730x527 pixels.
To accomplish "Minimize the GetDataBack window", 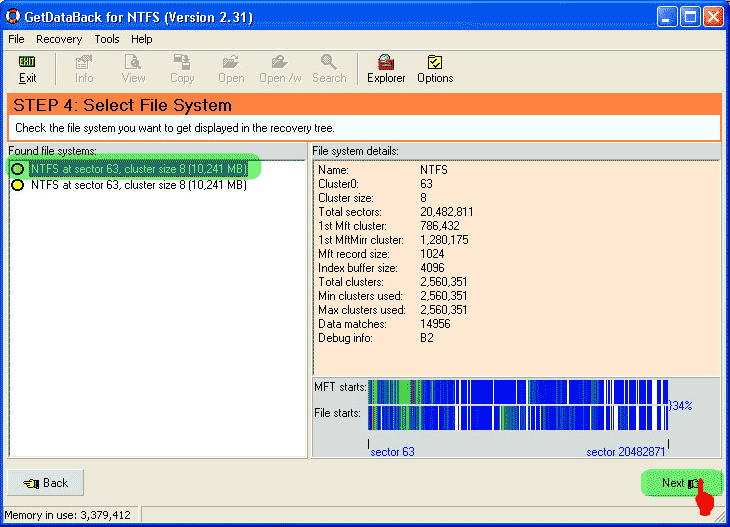I will coord(667,17).
